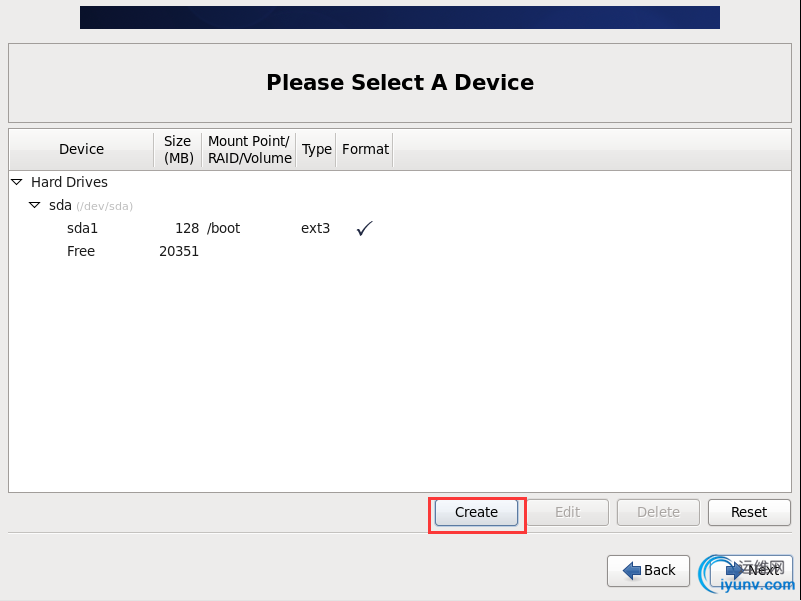Click the 20351 free size value
This screenshot has width=801, height=601.
179,251
